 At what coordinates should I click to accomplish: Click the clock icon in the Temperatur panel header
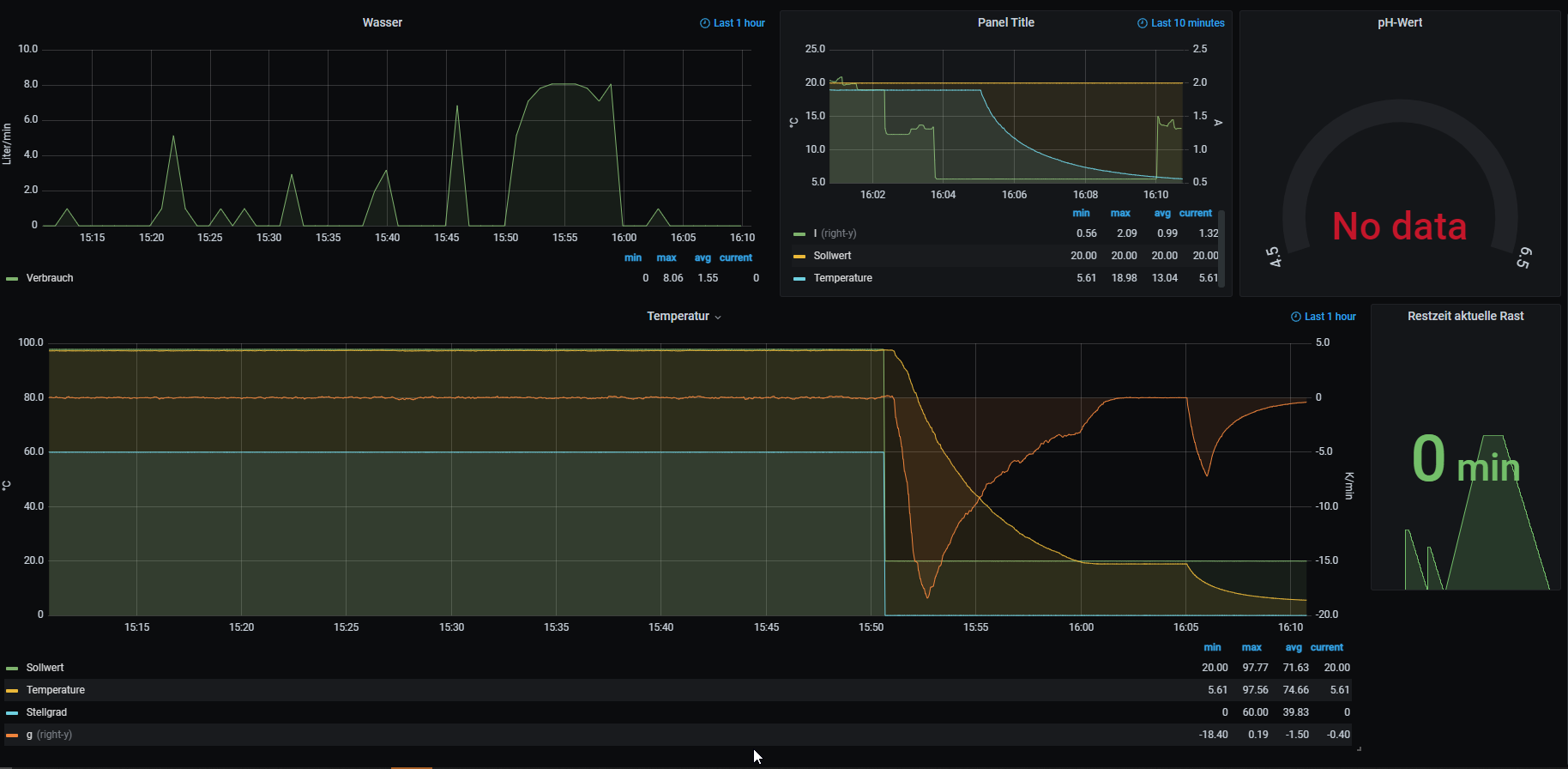click(x=1296, y=317)
